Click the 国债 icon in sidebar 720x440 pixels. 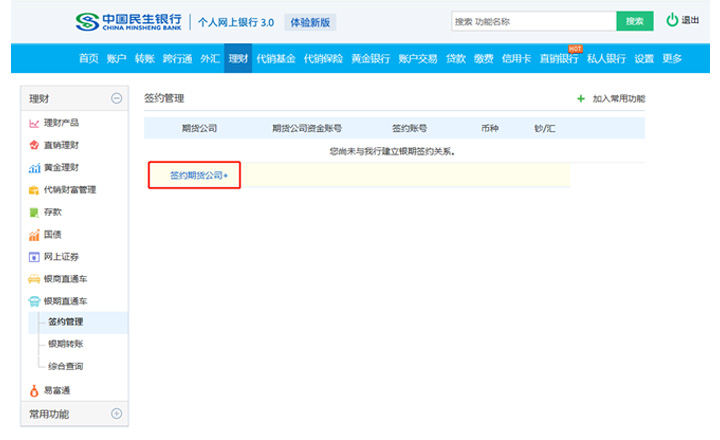coord(34,234)
